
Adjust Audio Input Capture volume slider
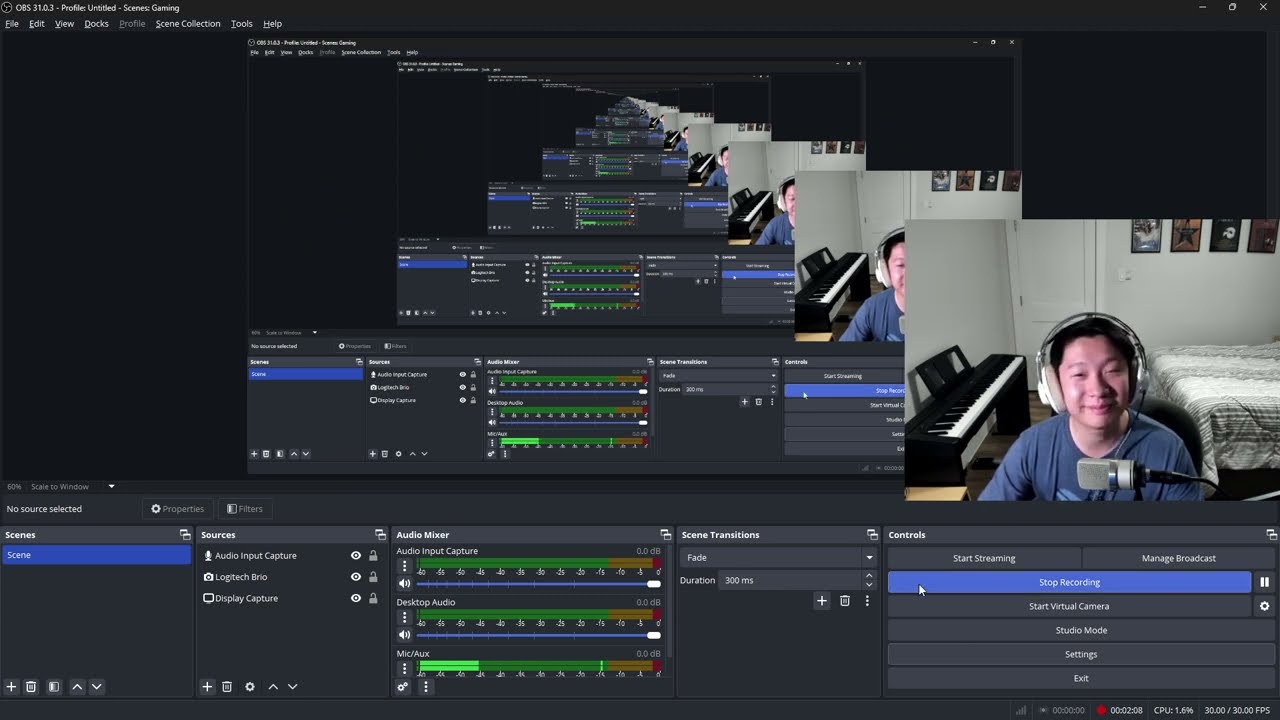[539, 583]
